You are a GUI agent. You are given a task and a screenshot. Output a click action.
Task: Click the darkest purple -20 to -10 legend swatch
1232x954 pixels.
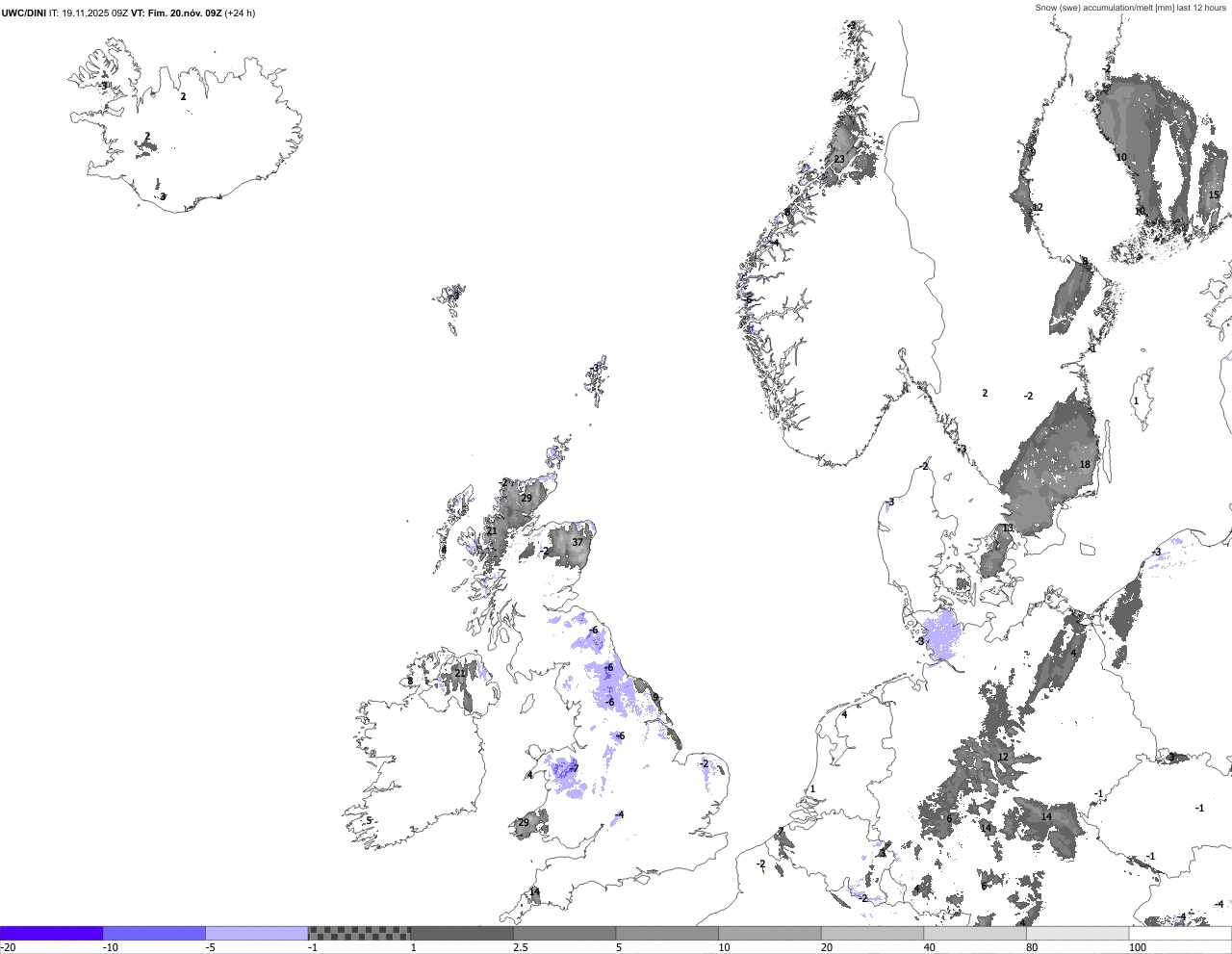click(x=51, y=933)
